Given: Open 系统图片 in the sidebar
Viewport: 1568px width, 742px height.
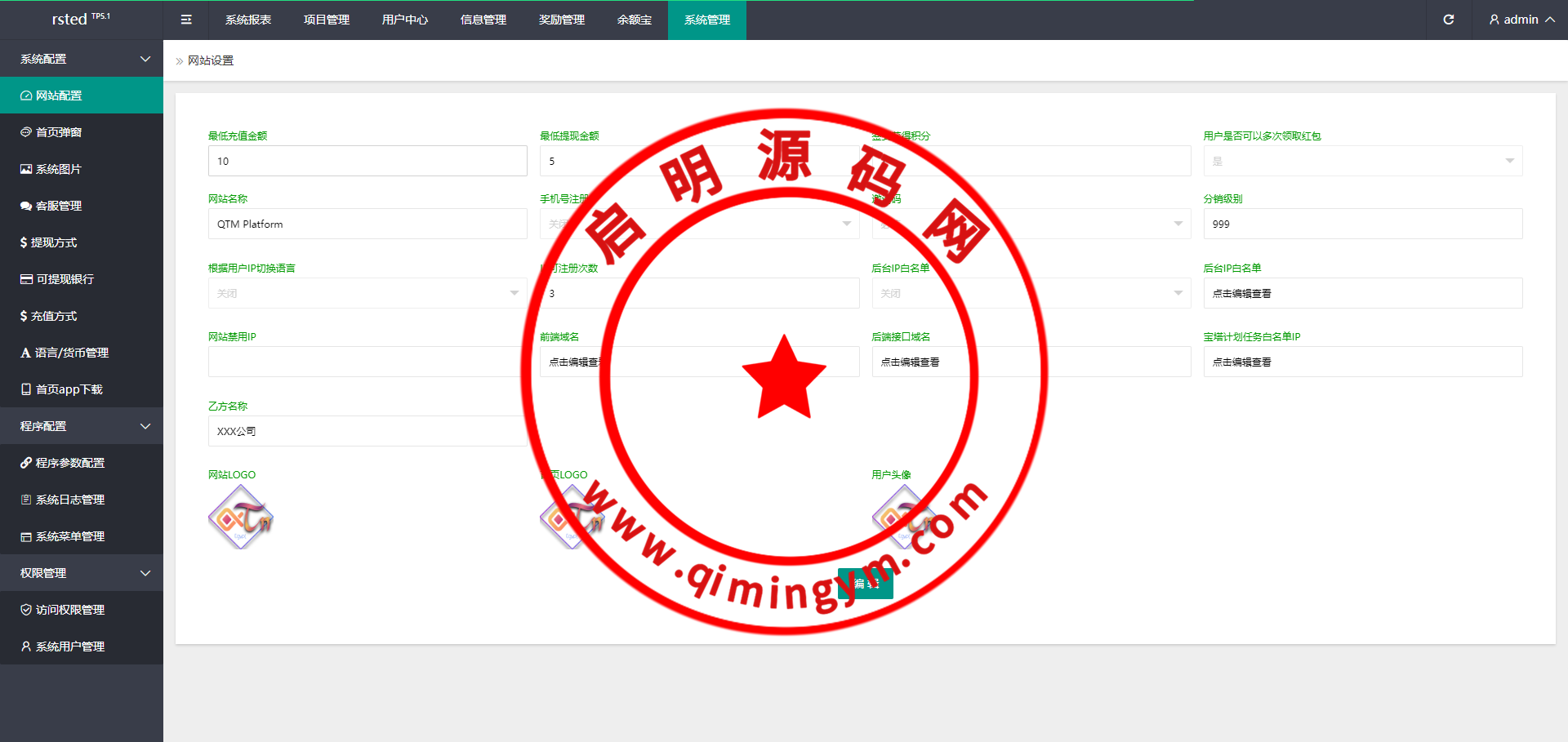Looking at the screenshot, I should (59, 169).
